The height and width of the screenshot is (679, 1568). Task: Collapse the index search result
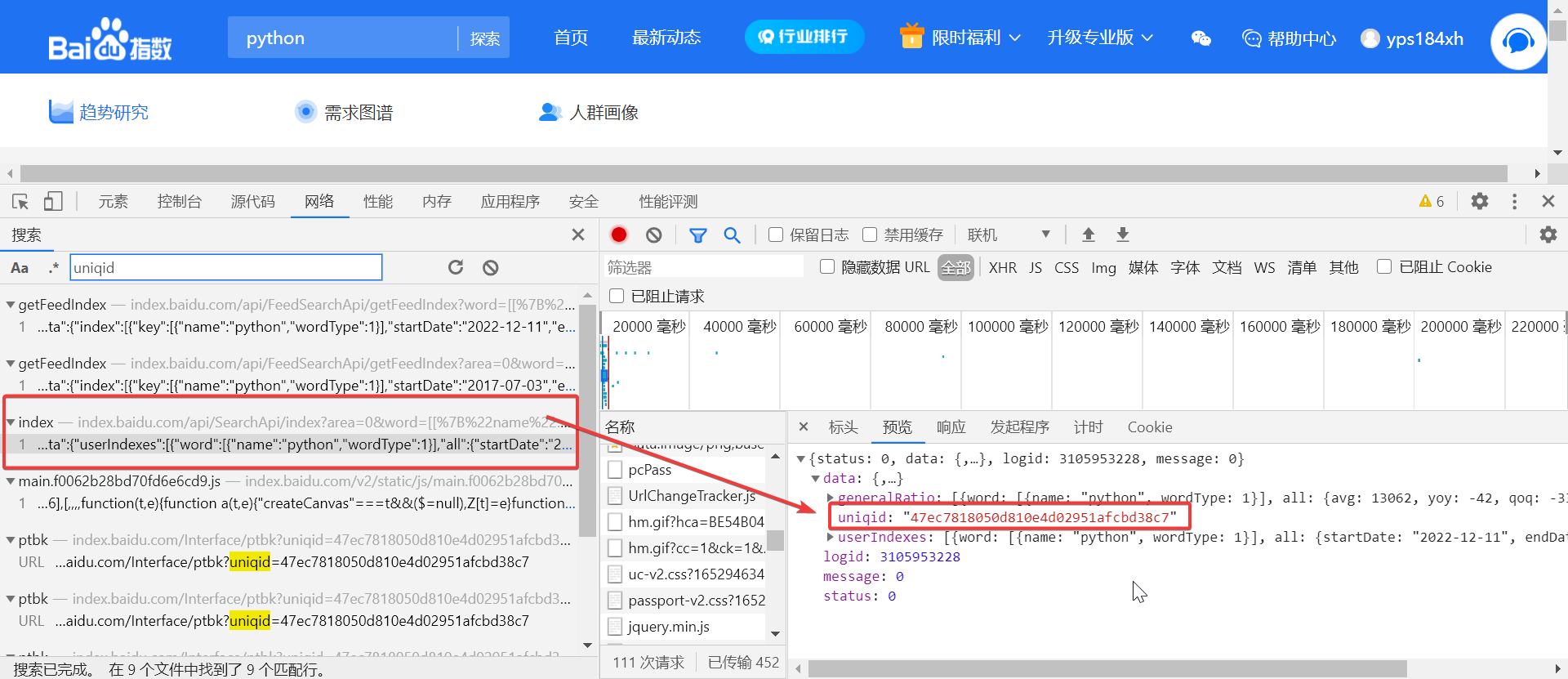coord(11,422)
